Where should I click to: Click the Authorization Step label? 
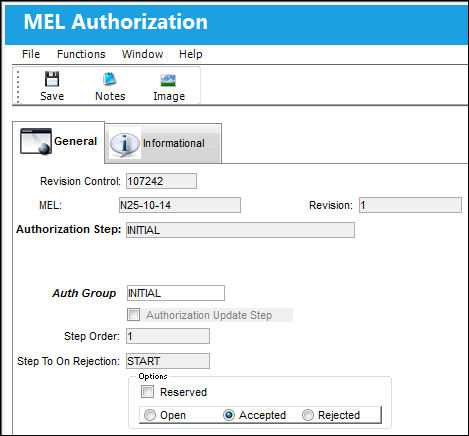click(69, 229)
